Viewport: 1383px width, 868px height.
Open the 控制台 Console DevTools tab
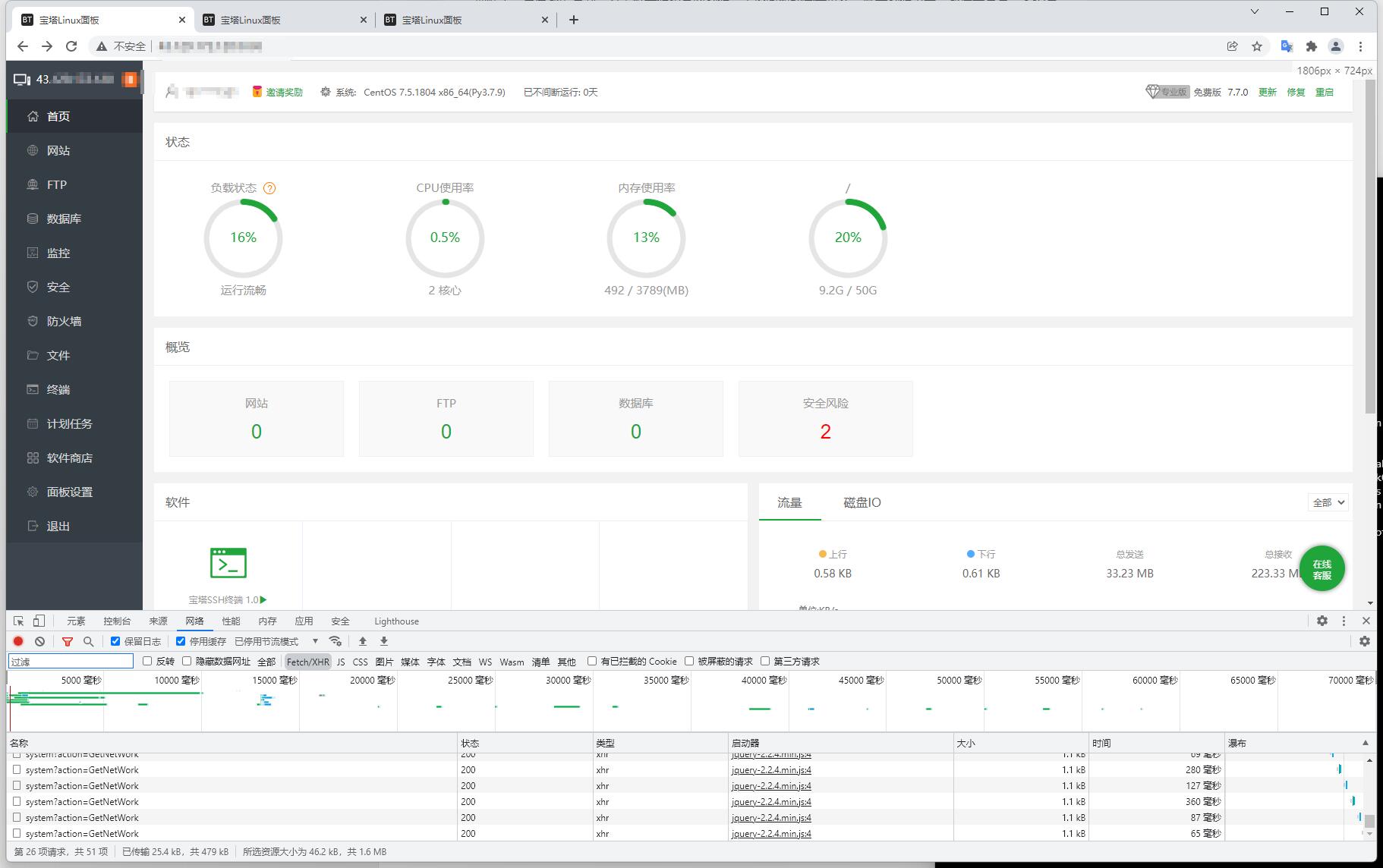click(x=117, y=621)
